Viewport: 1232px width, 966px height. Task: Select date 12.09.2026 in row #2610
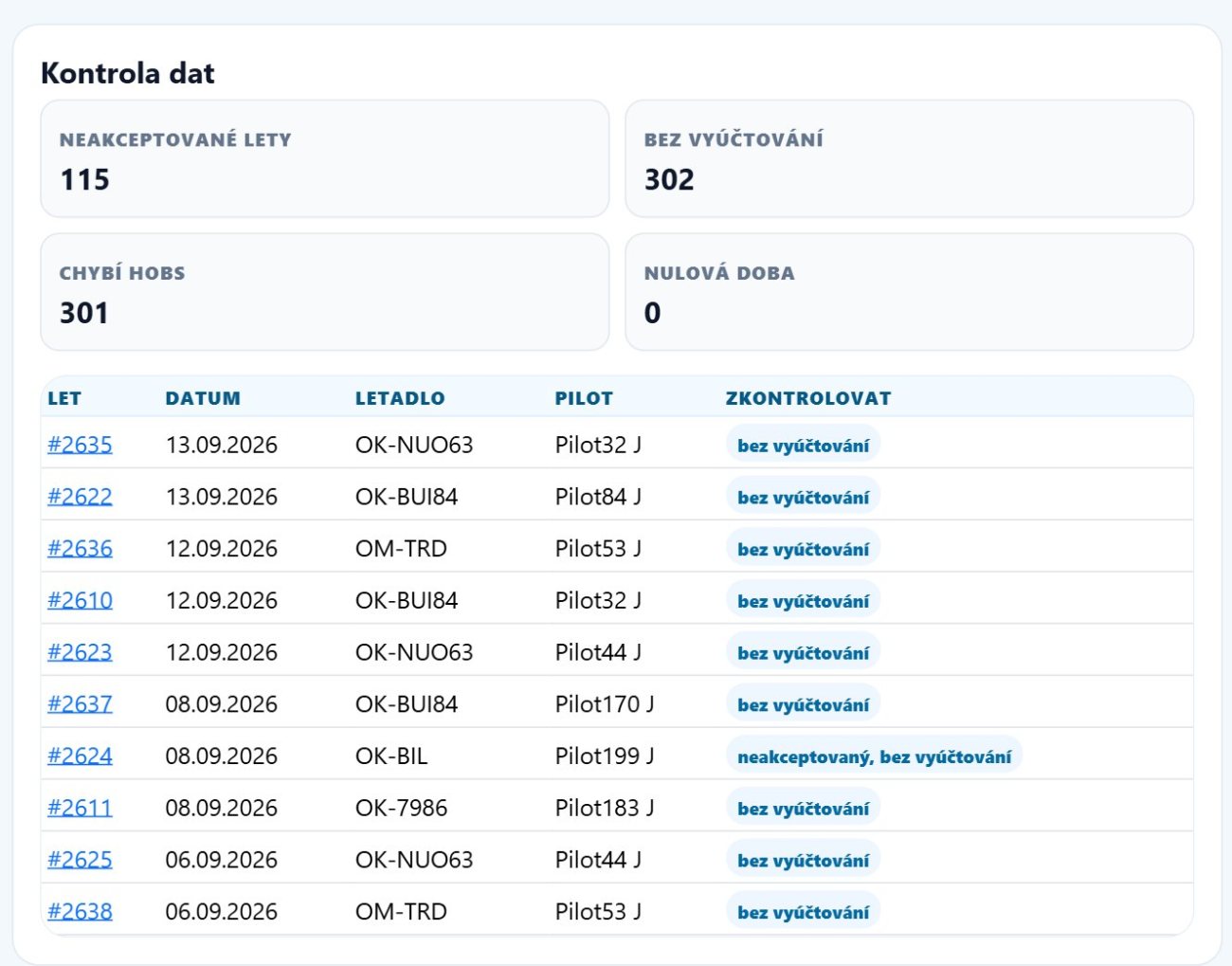click(x=221, y=600)
